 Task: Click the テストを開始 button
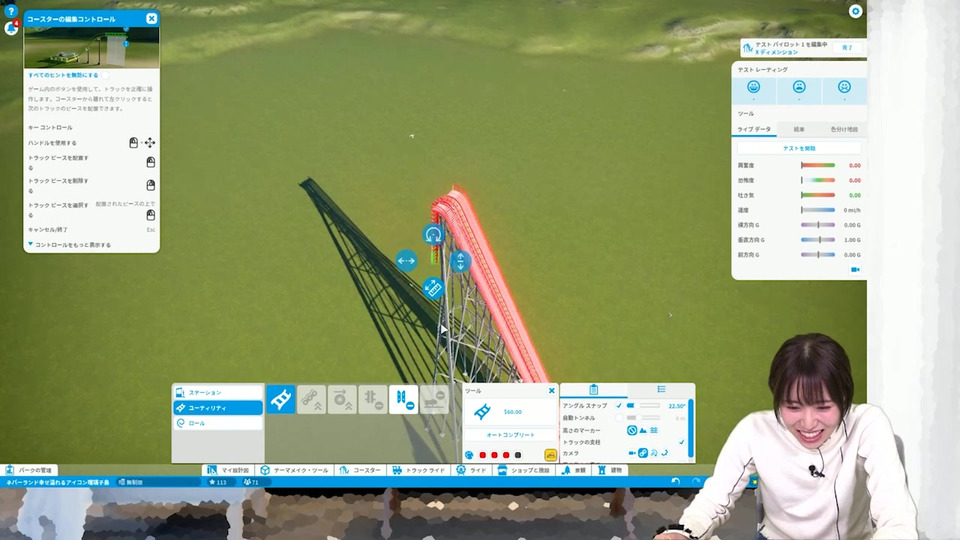pos(799,148)
